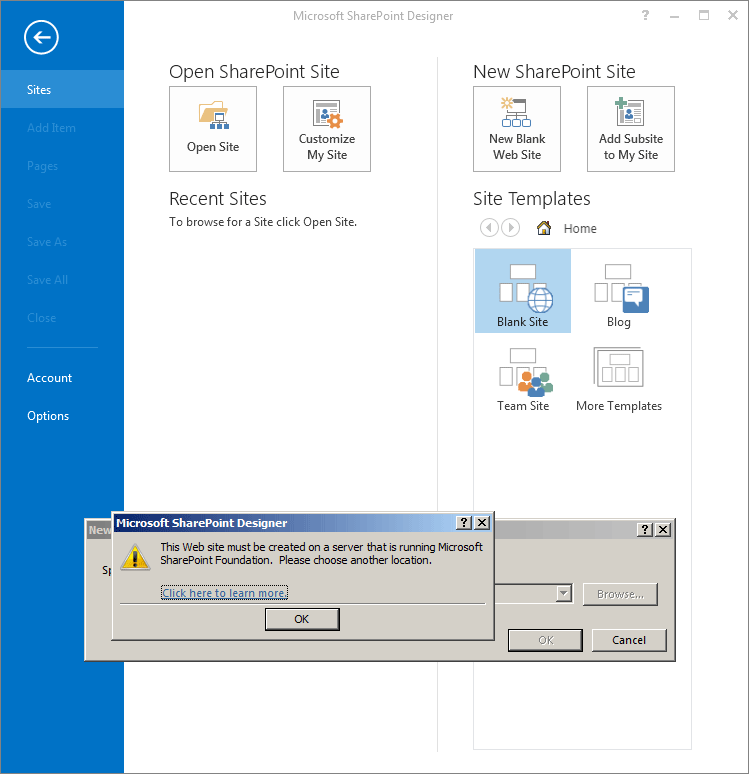Image resolution: width=749 pixels, height=774 pixels.
Task: Select the Blog template
Action: pyautogui.click(x=619, y=295)
